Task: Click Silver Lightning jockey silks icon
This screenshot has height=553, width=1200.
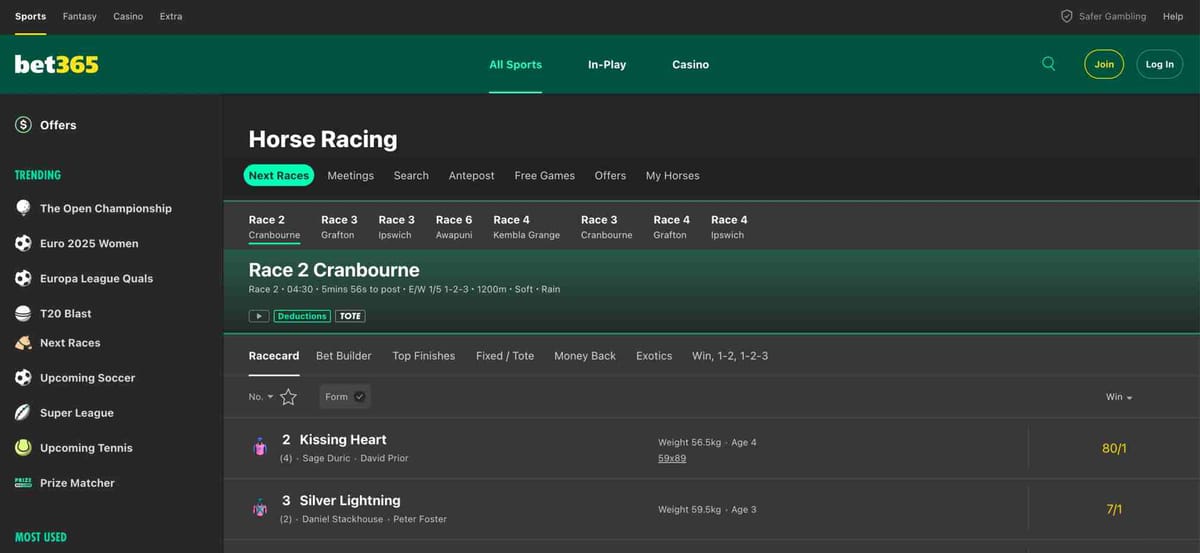Action: [260, 508]
